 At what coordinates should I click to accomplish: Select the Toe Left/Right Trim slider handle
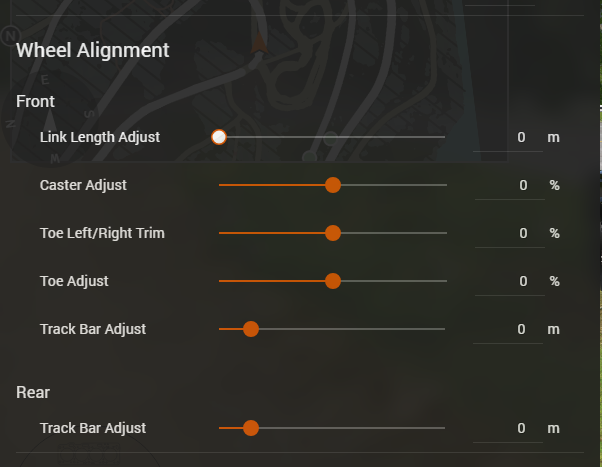(333, 233)
